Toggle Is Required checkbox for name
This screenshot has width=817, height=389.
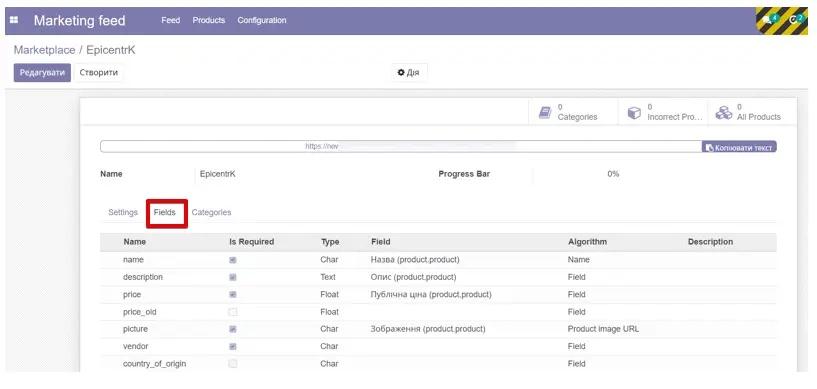[233, 259]
